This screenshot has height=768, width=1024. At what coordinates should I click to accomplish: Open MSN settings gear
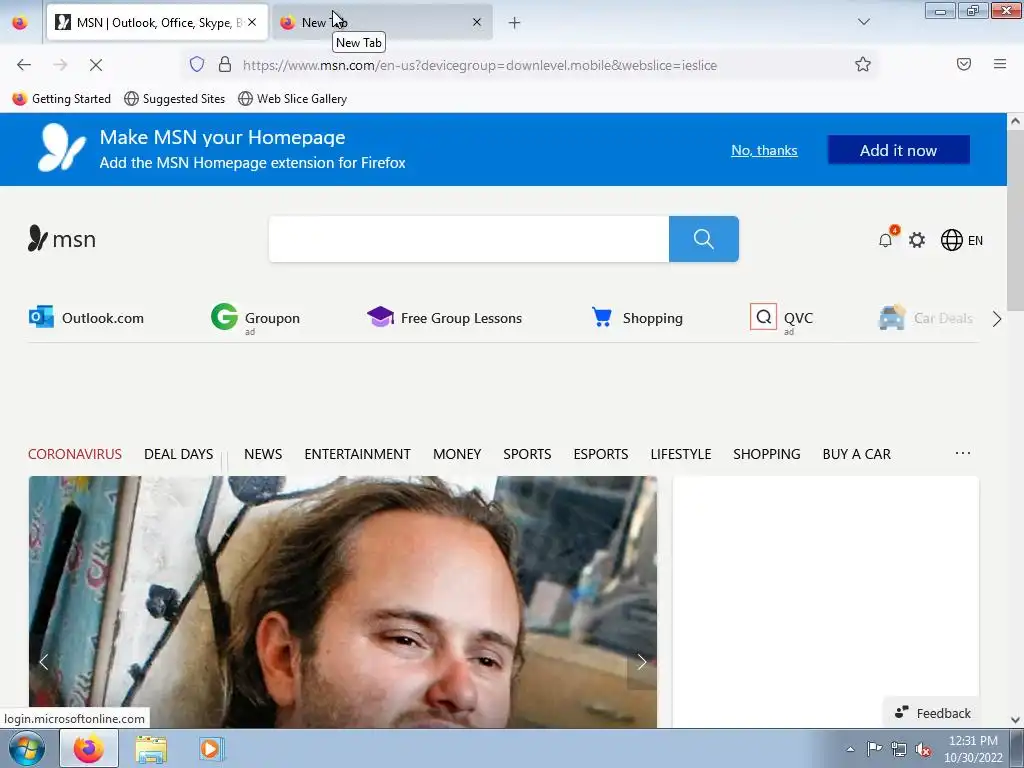[x=917, y=240]
